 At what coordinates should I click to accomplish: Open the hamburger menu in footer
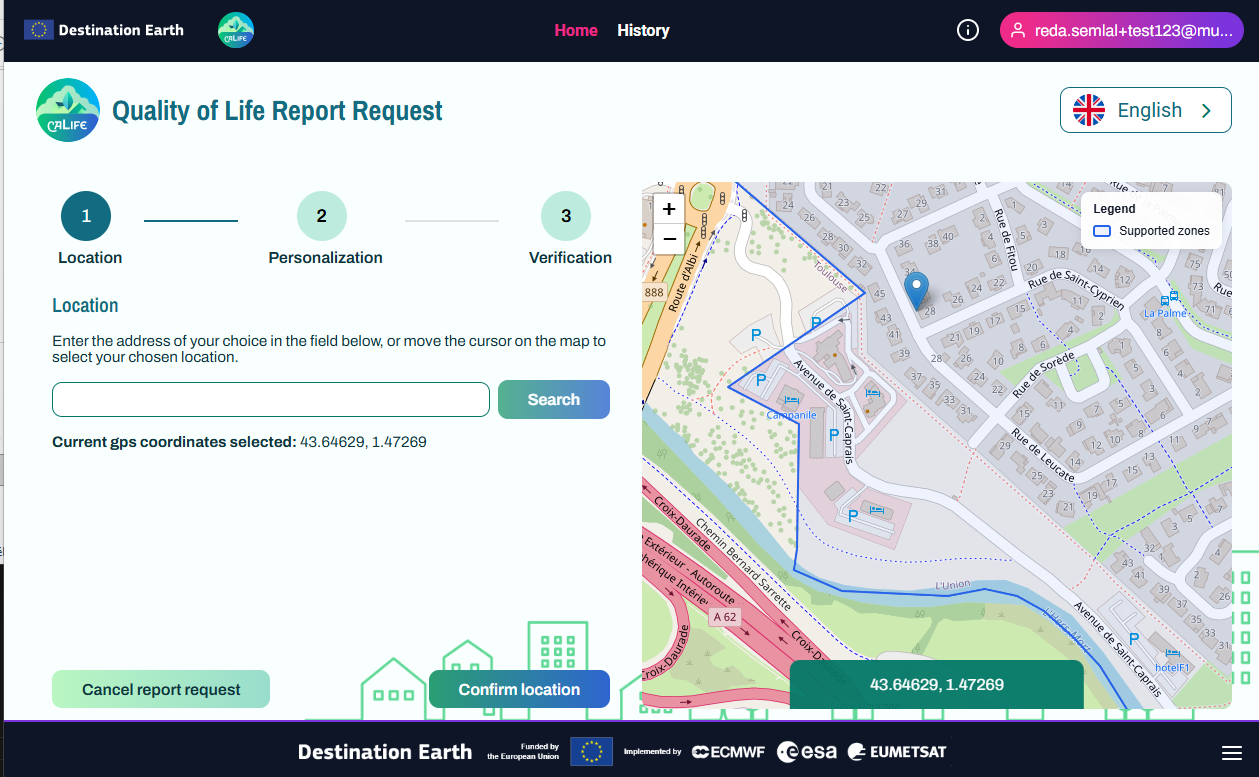[x=1231, y=753]
